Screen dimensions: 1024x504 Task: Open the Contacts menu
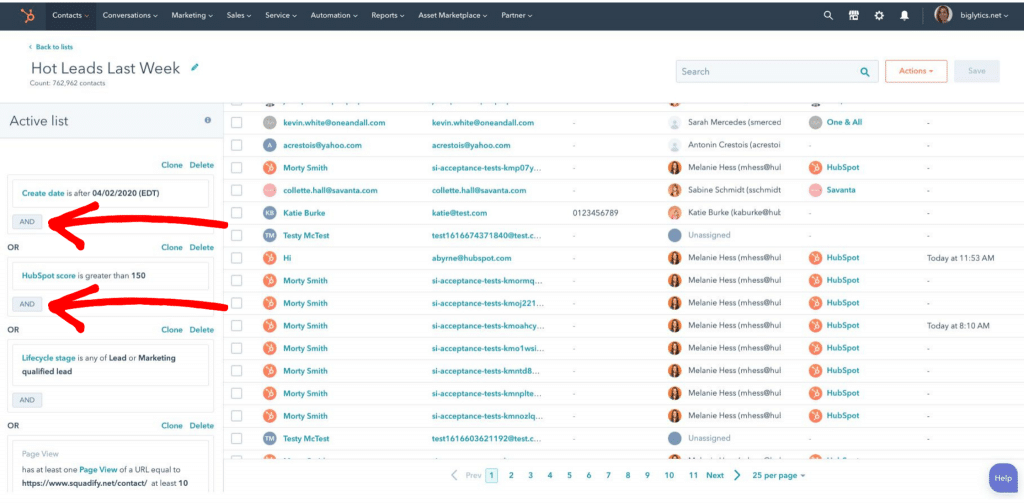pos(71,16)
